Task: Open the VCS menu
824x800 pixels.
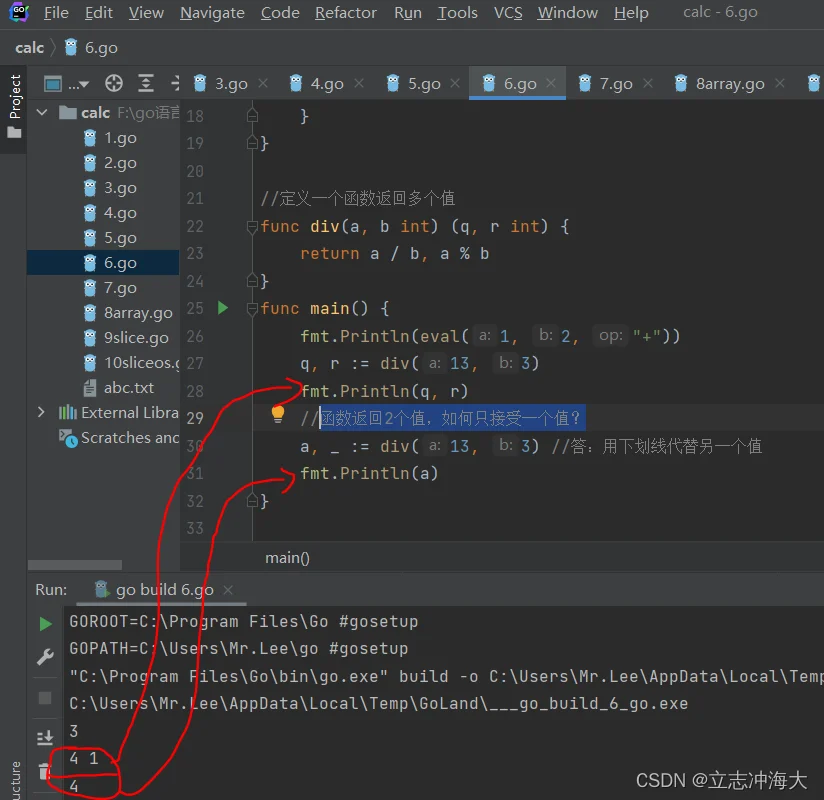Action: pyautogui.click(x=508, y=13)
